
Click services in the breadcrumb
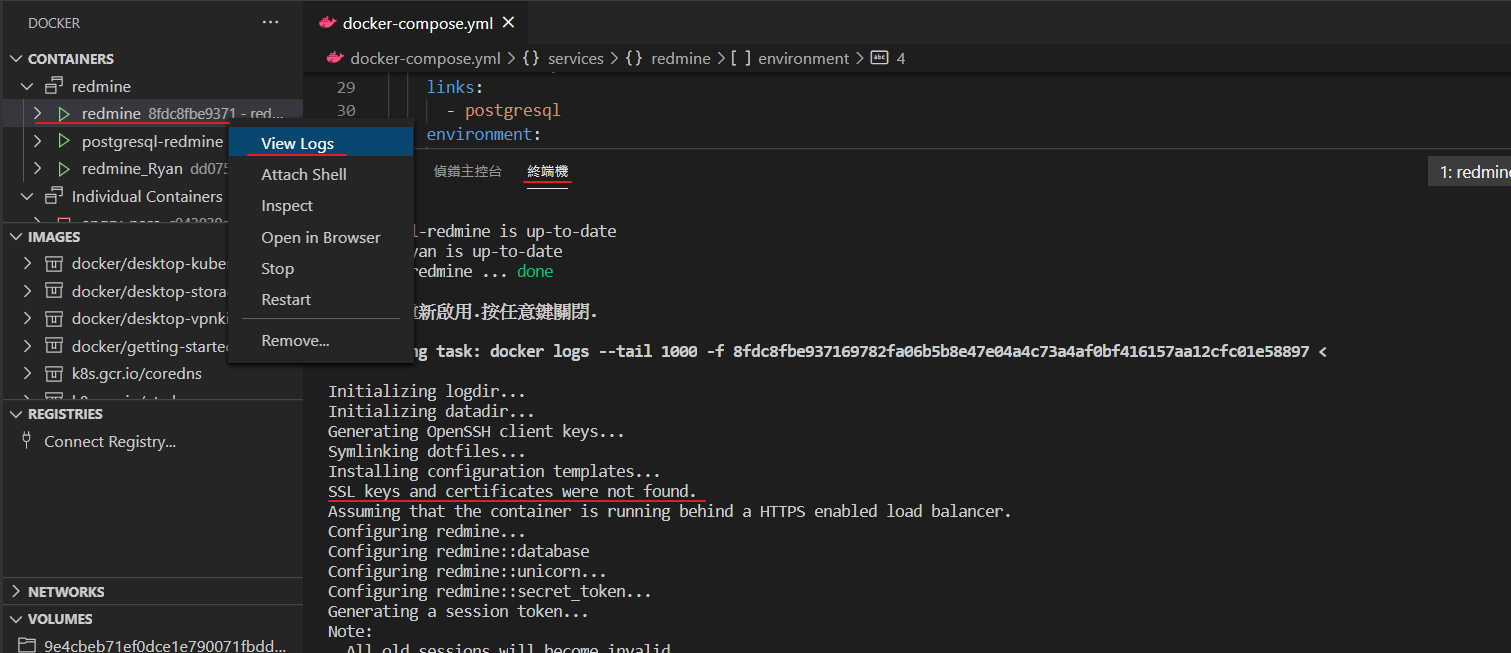pyautogui.click(x=576, y=58)
